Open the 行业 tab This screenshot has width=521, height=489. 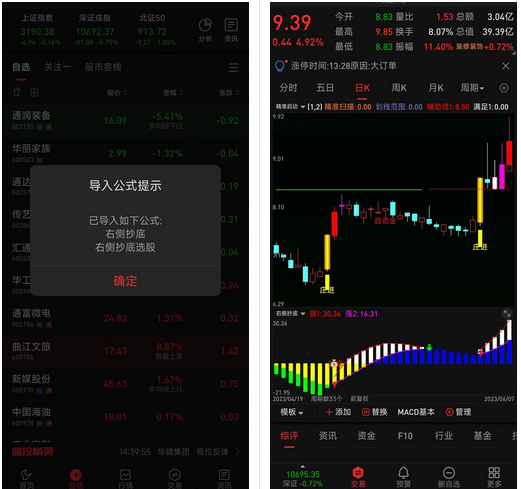pyautogui.click(x=444, y=436)
